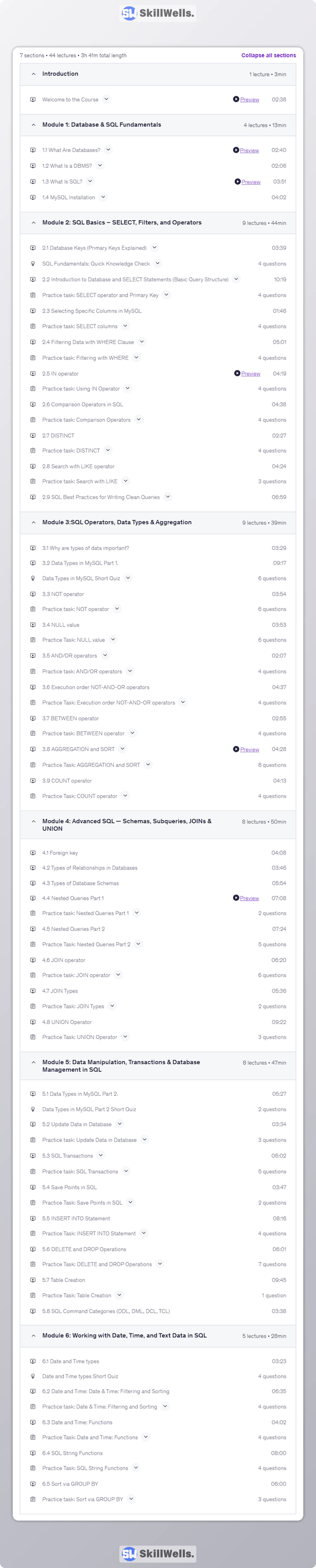The height and width of the screenshot is (1568, 316).
Task: Click the bulb icon for Date and Time types Short Quiz
Action: point(33,1376)
